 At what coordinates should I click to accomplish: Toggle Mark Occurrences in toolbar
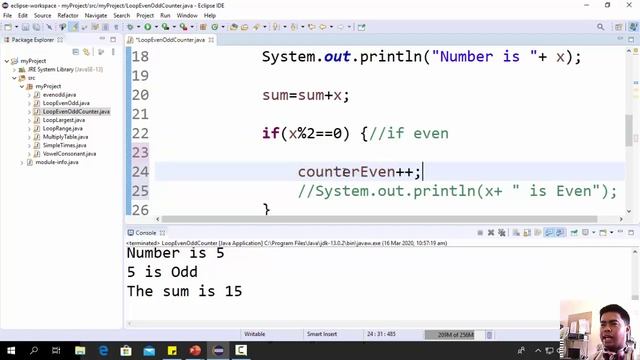tap(74, 27)
